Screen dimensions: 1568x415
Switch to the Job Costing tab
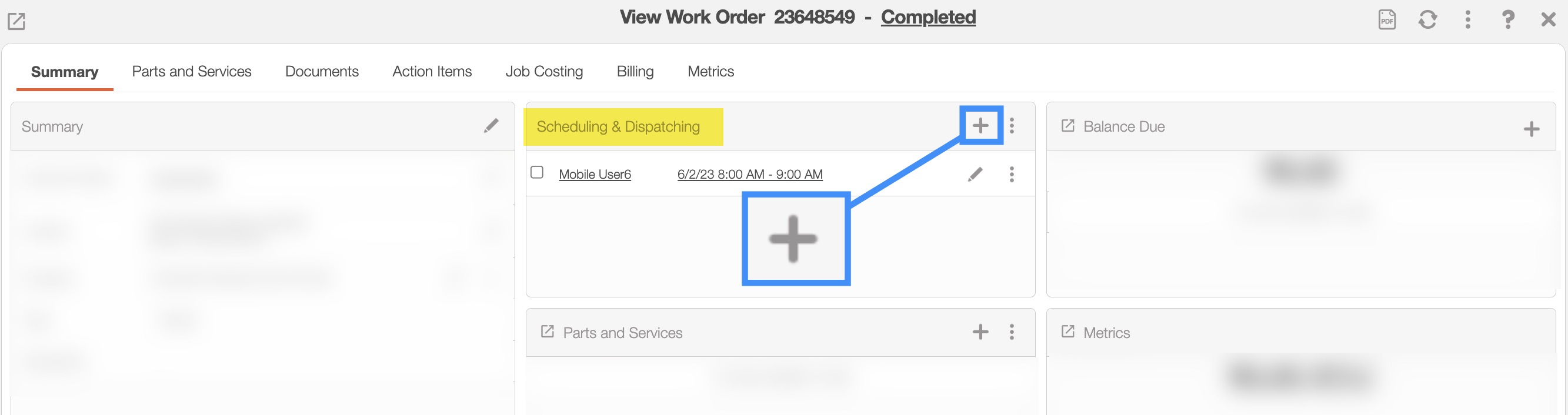tap(543, 72)
